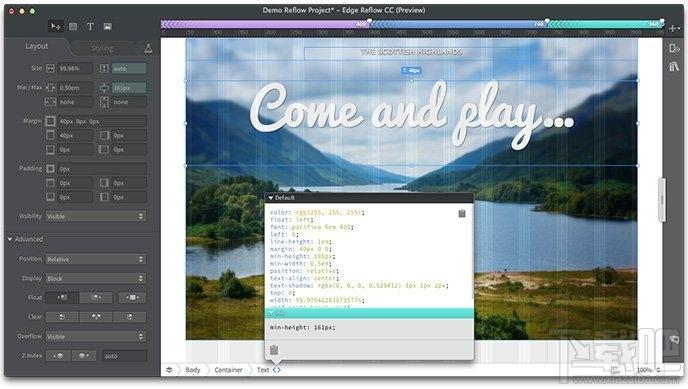Screen dimensions: 688x389
Task: Select the Text tool
Action: pyautogui.click(x=90, y=27)
